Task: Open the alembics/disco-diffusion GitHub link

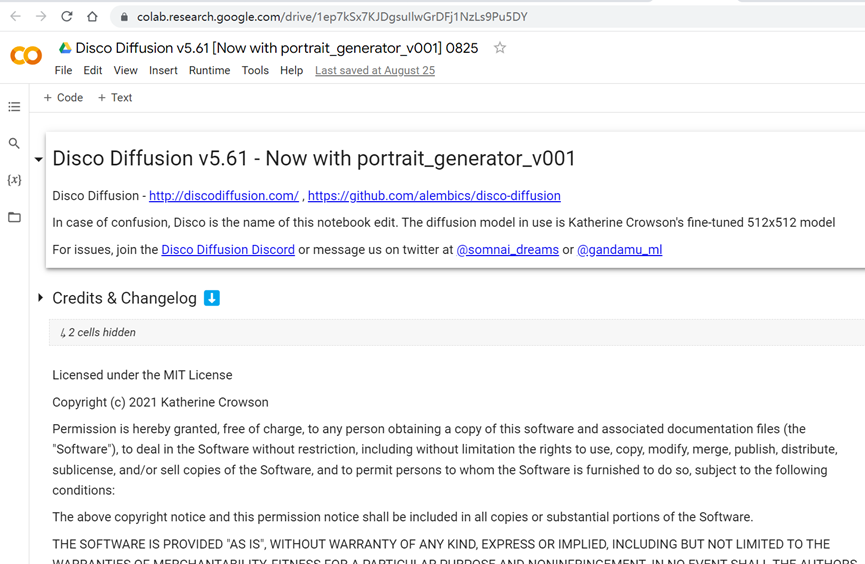Action: coord(434,196)
